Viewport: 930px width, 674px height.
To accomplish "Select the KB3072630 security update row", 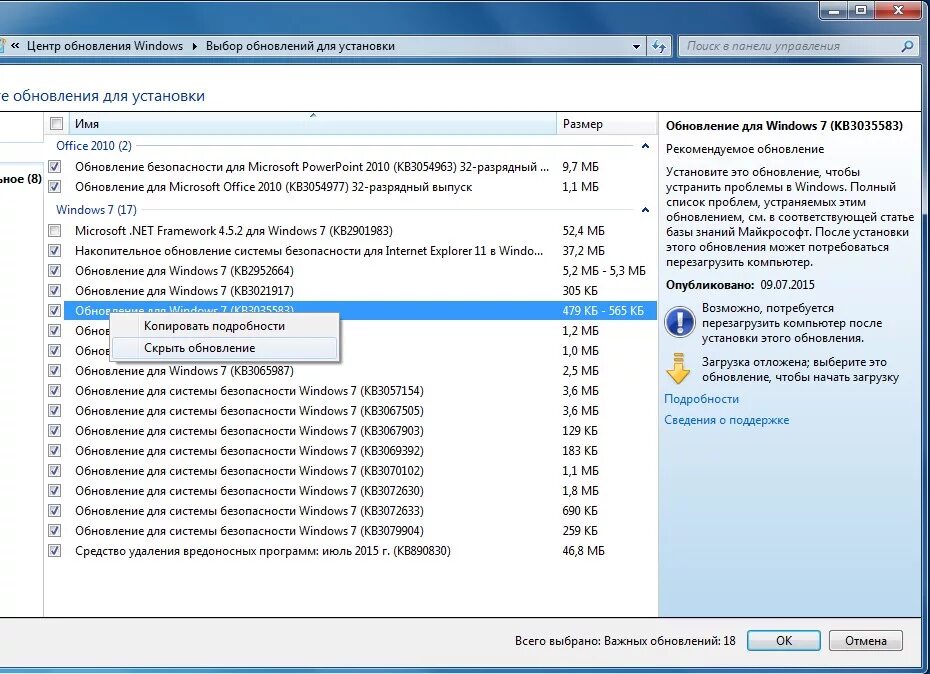I will point(360,491).
